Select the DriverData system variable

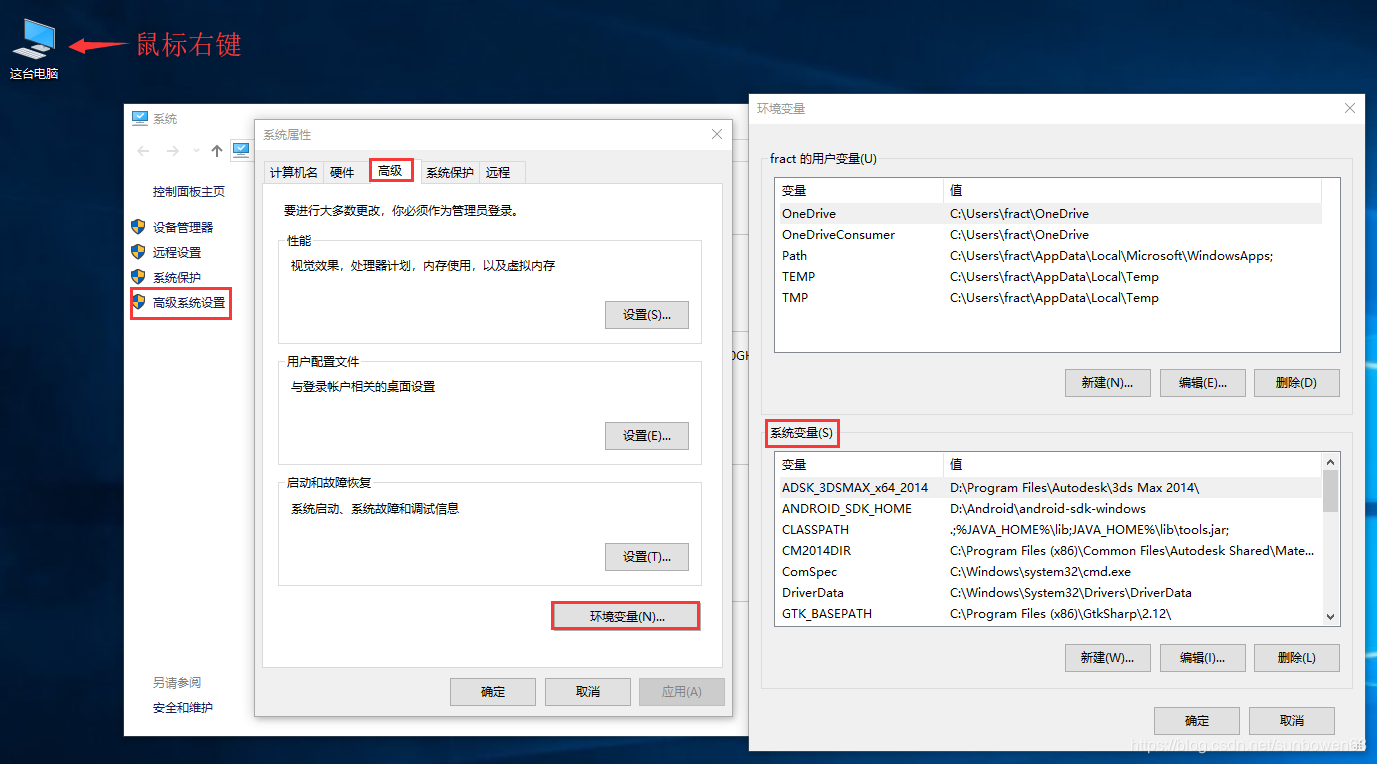[1048, 592]
